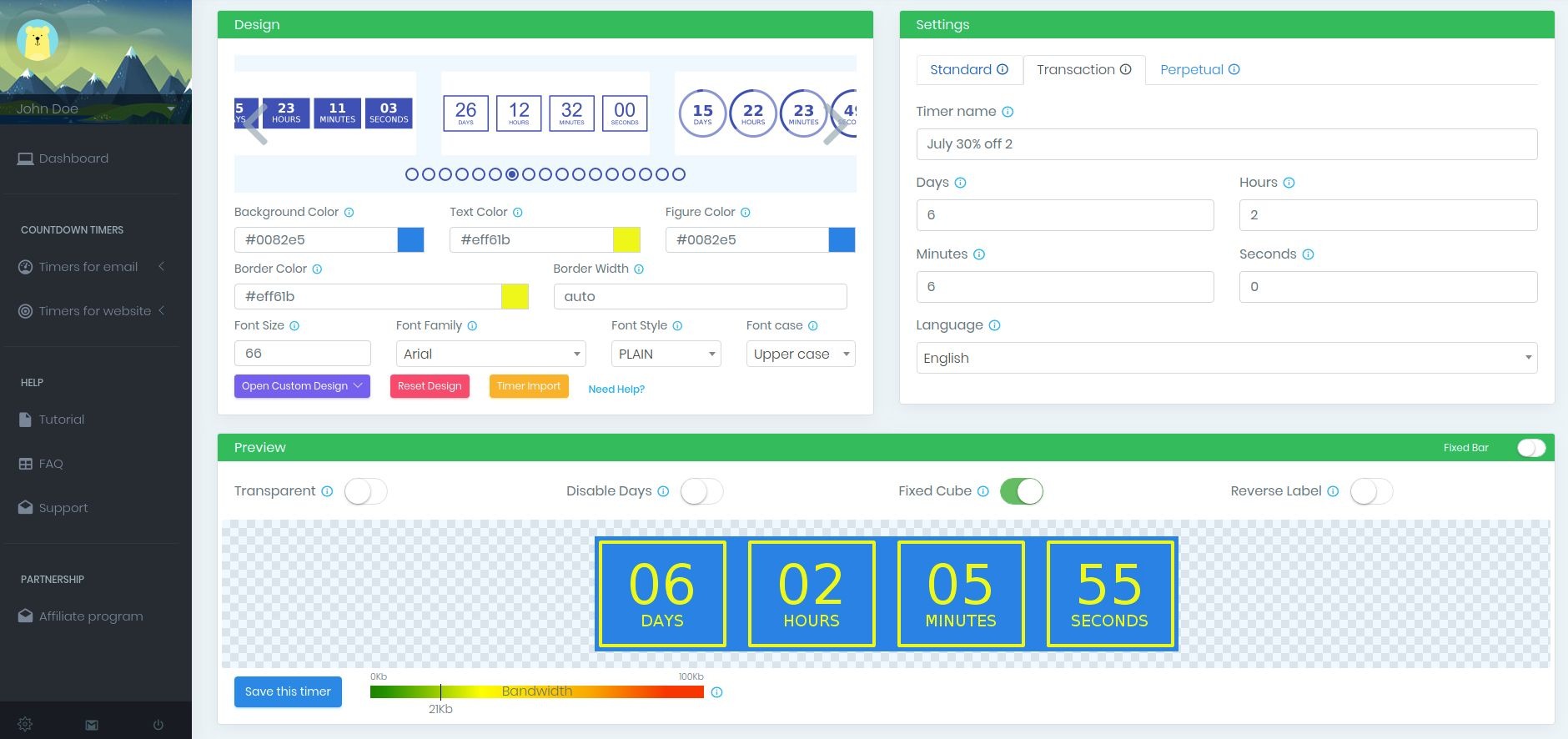1568x739 pixels.
Task: Click the Affiliate program envelope icon
Action: 25,616
